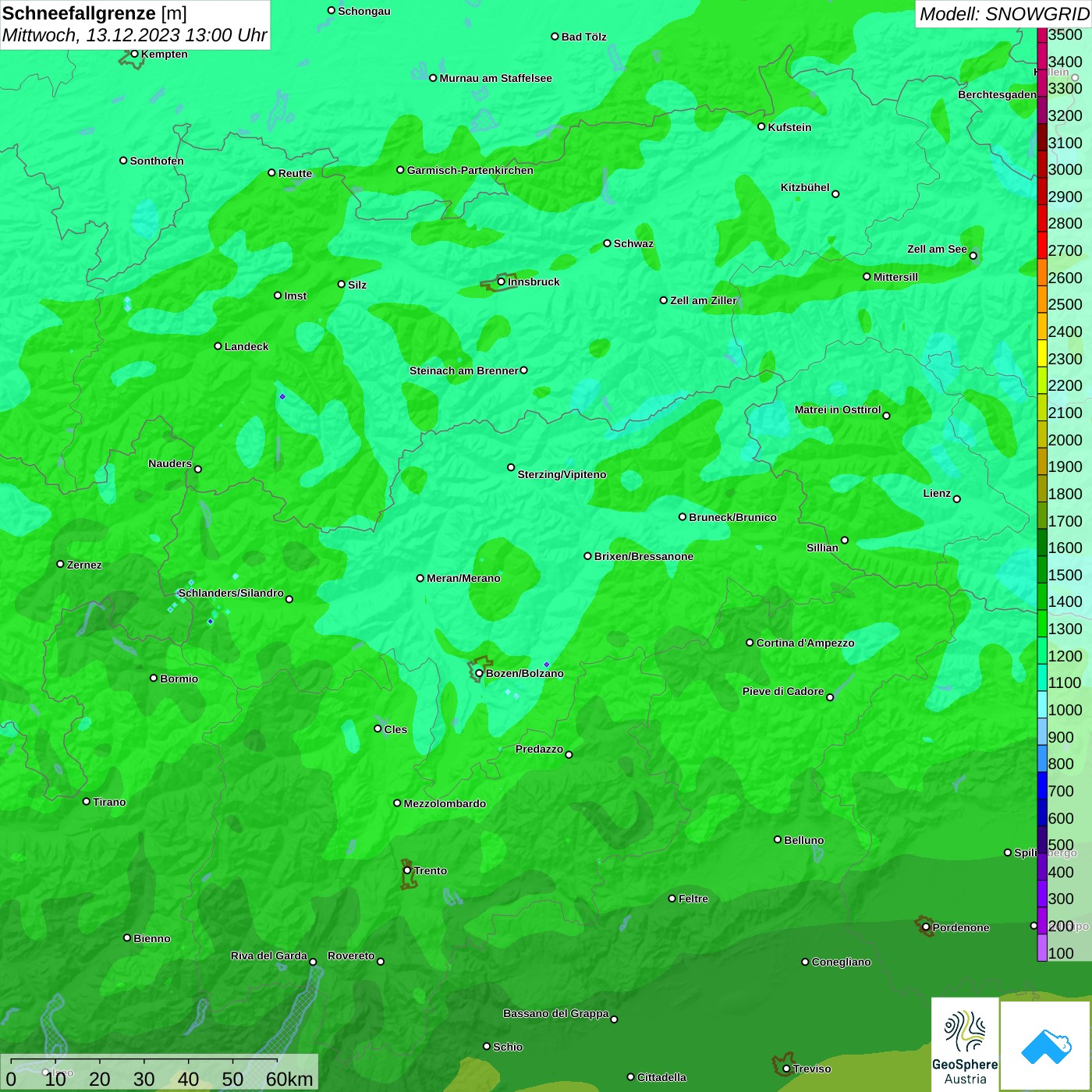Select the dark green 1600 legend swatch

pos(1042,542)
